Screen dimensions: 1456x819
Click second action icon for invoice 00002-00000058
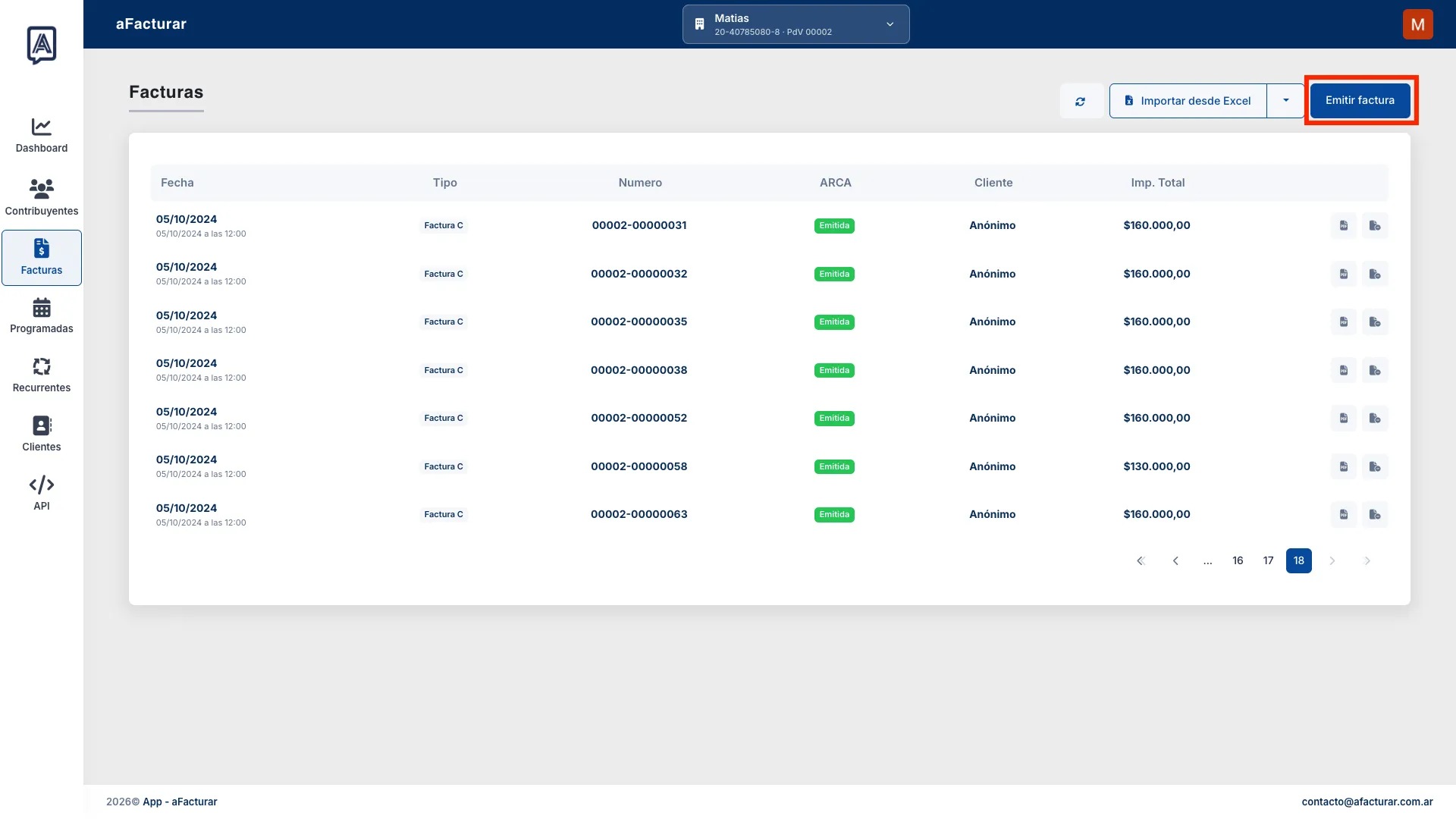[1374, 466]
